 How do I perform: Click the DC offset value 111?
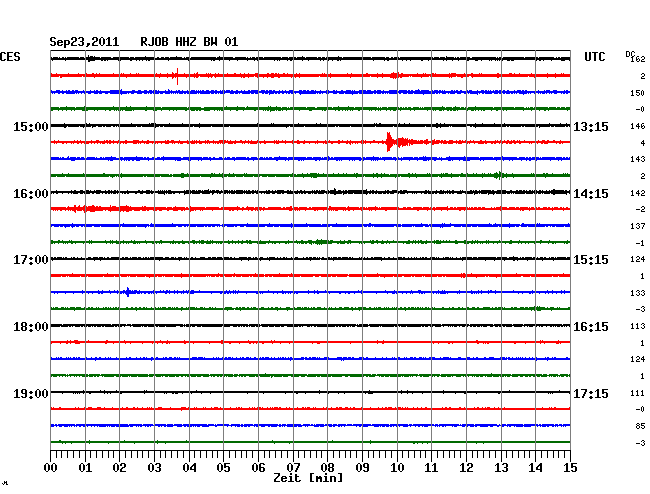(x=638, y=393)
